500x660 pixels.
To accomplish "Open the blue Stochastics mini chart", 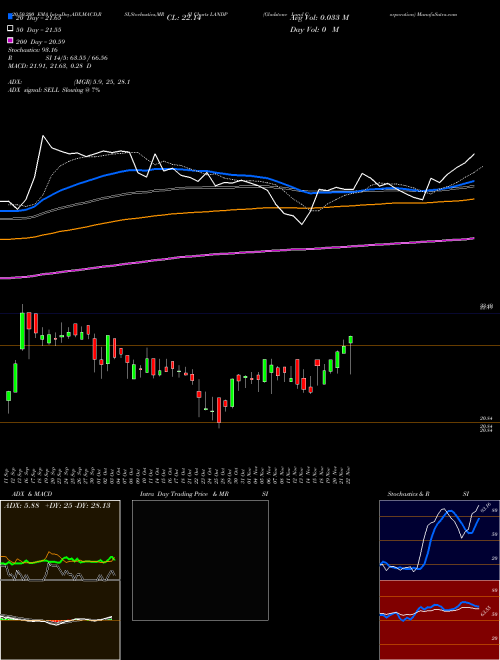I will pos(439,540).
